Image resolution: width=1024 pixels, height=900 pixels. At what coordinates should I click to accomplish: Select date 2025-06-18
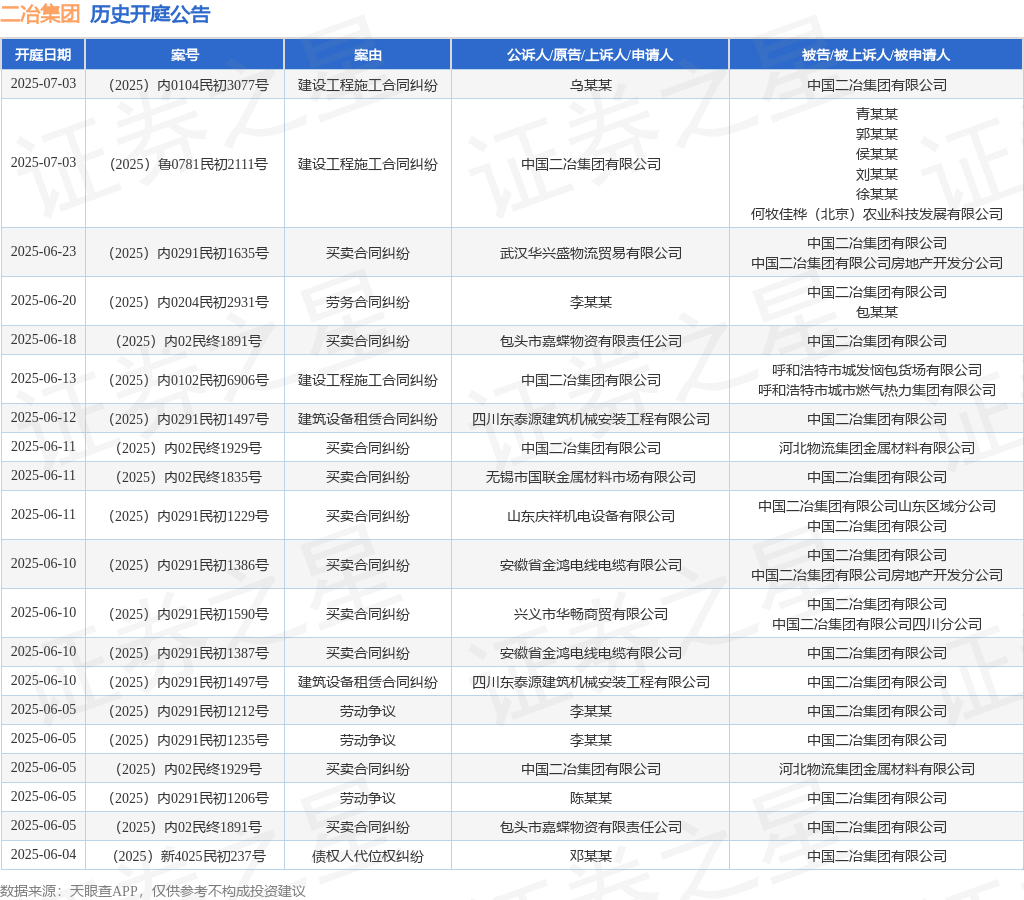click(x=43, y=340)
